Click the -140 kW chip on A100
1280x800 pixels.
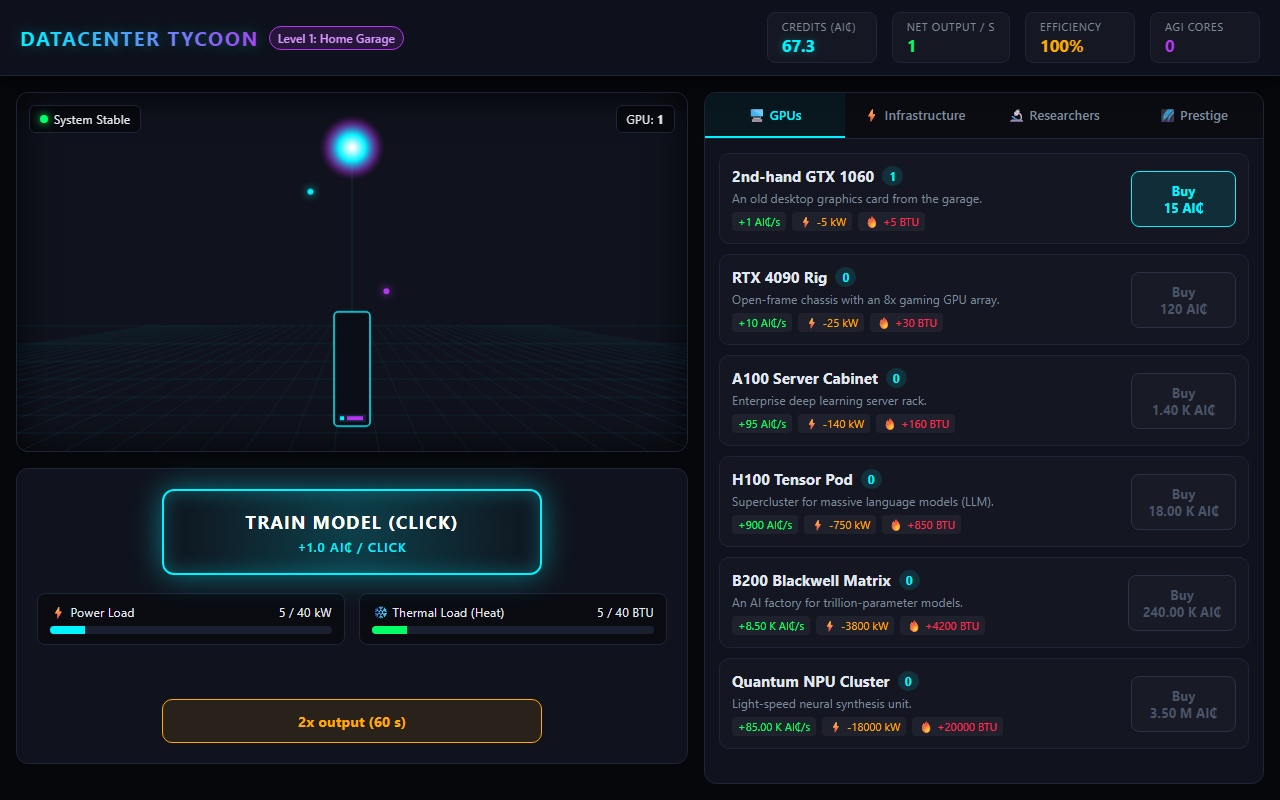click(836, 424)
